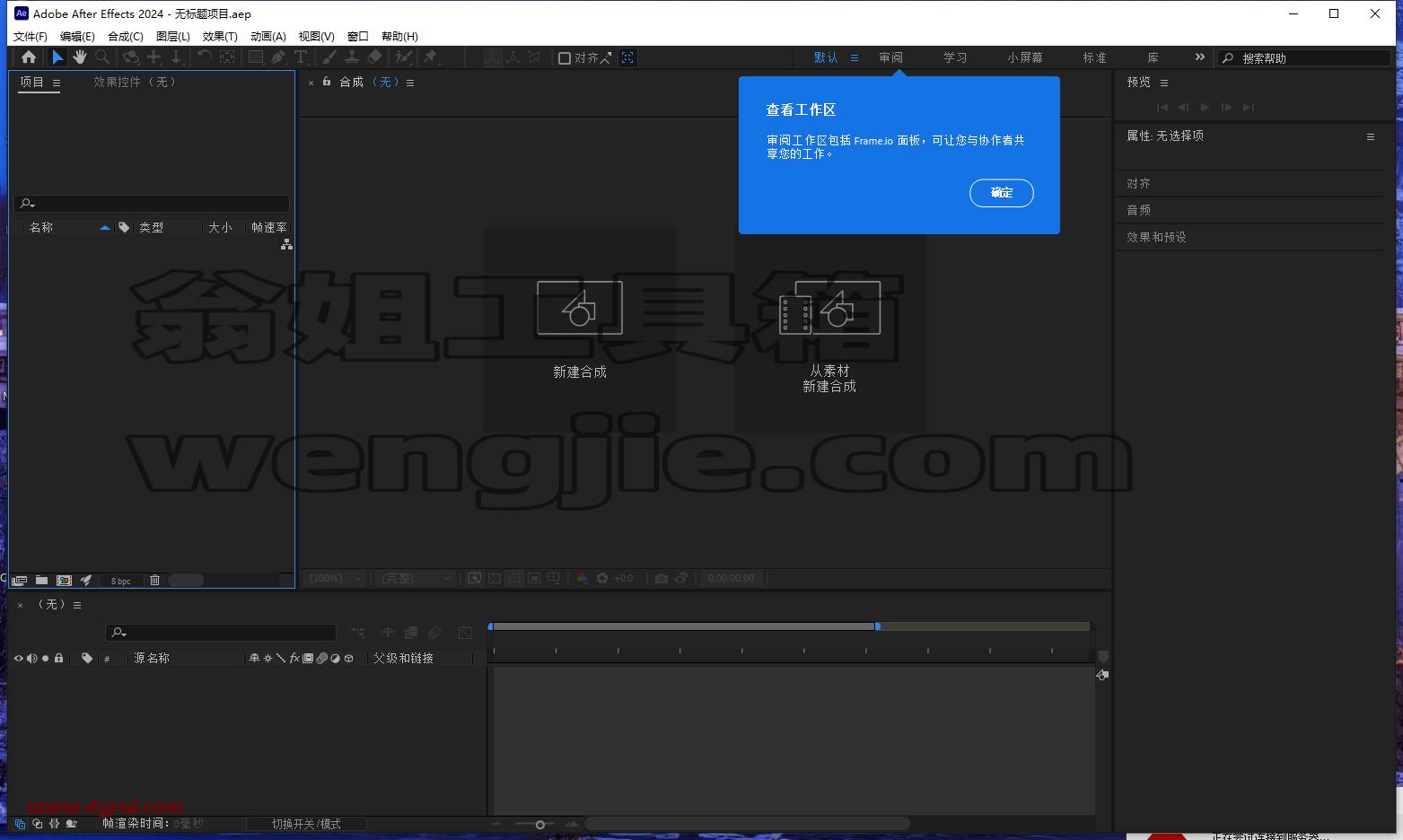Screen dimensions: 1403x840
Task: Open resolution dropdown showing 完整
Action: pyautogui.click(x=416, y=578)
